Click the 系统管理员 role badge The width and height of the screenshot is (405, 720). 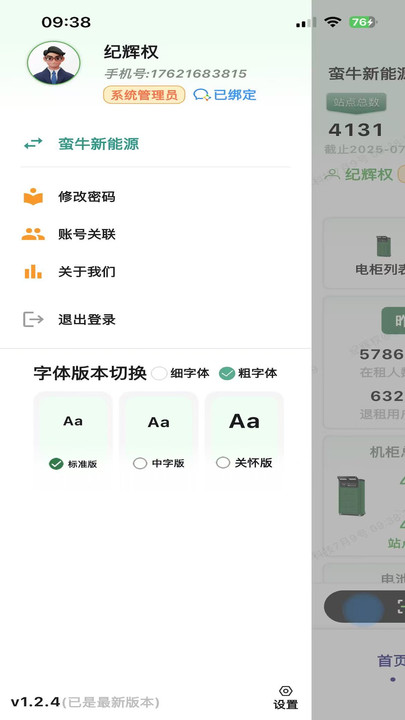pyautogui.click(x=144, y=95)
